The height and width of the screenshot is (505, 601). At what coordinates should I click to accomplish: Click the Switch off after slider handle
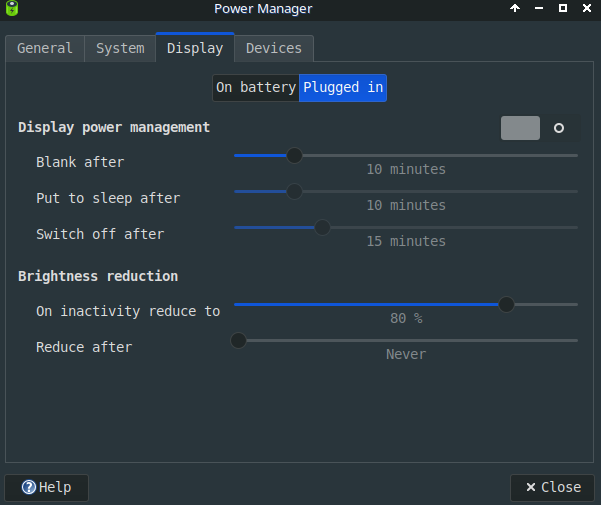click(322, 228)
